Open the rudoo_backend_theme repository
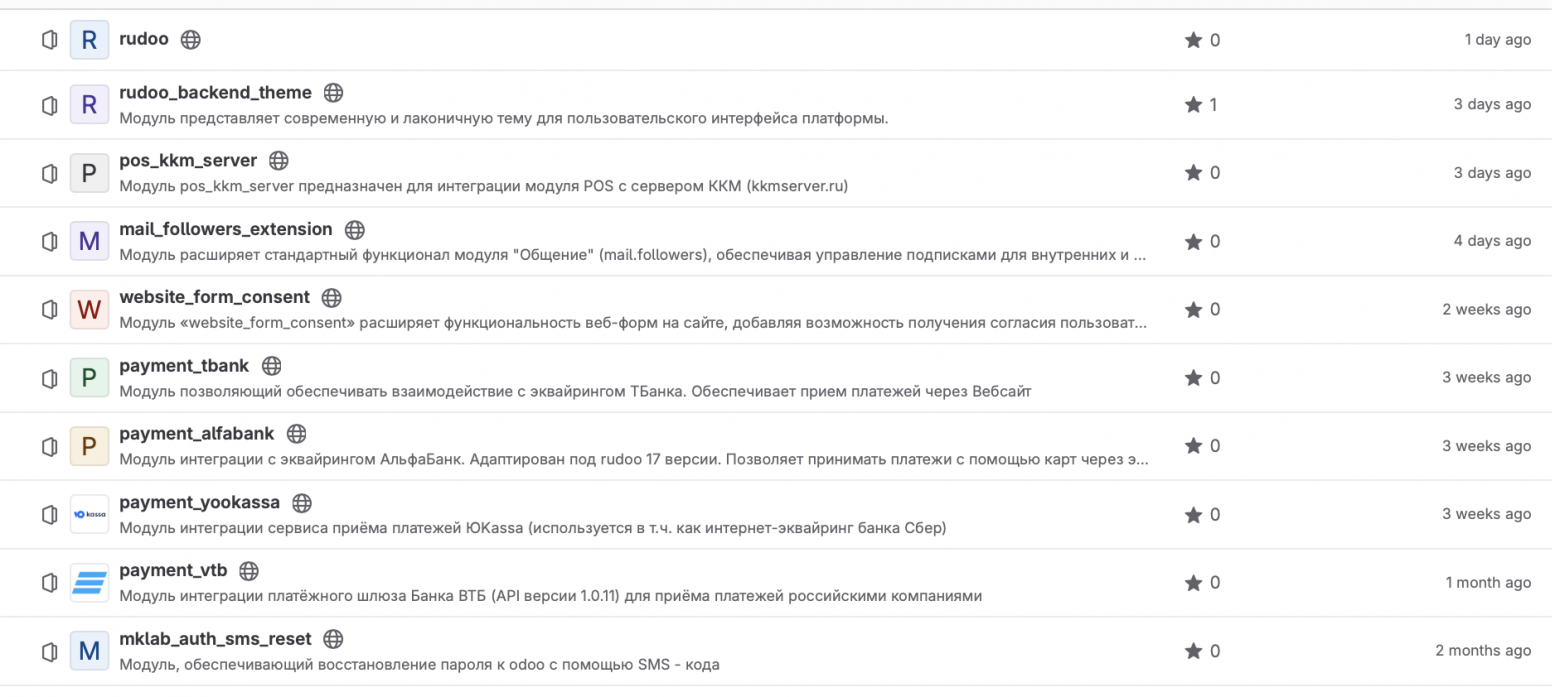Screen dimensions: 1560x697 215,91
